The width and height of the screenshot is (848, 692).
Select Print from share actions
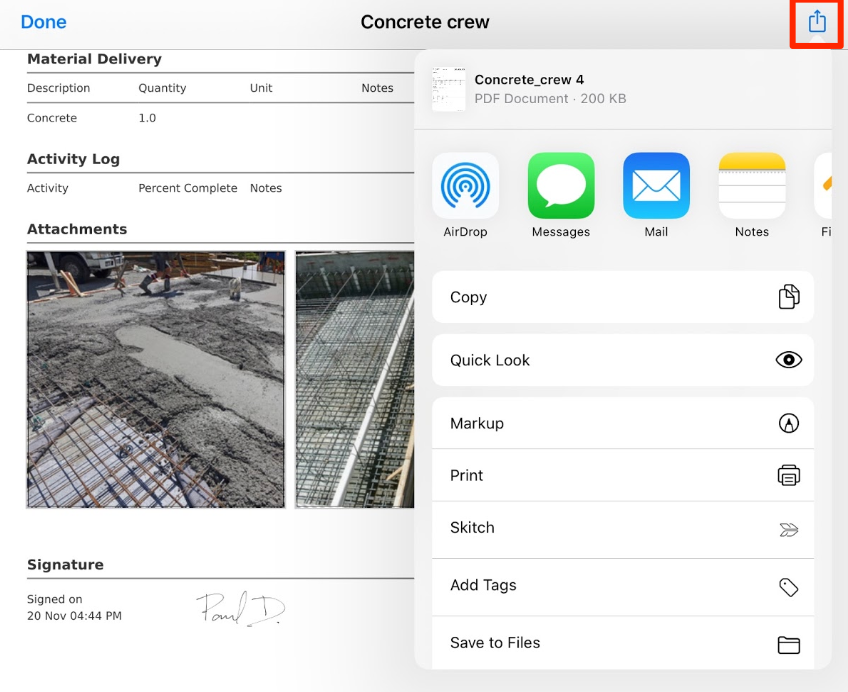623,475
